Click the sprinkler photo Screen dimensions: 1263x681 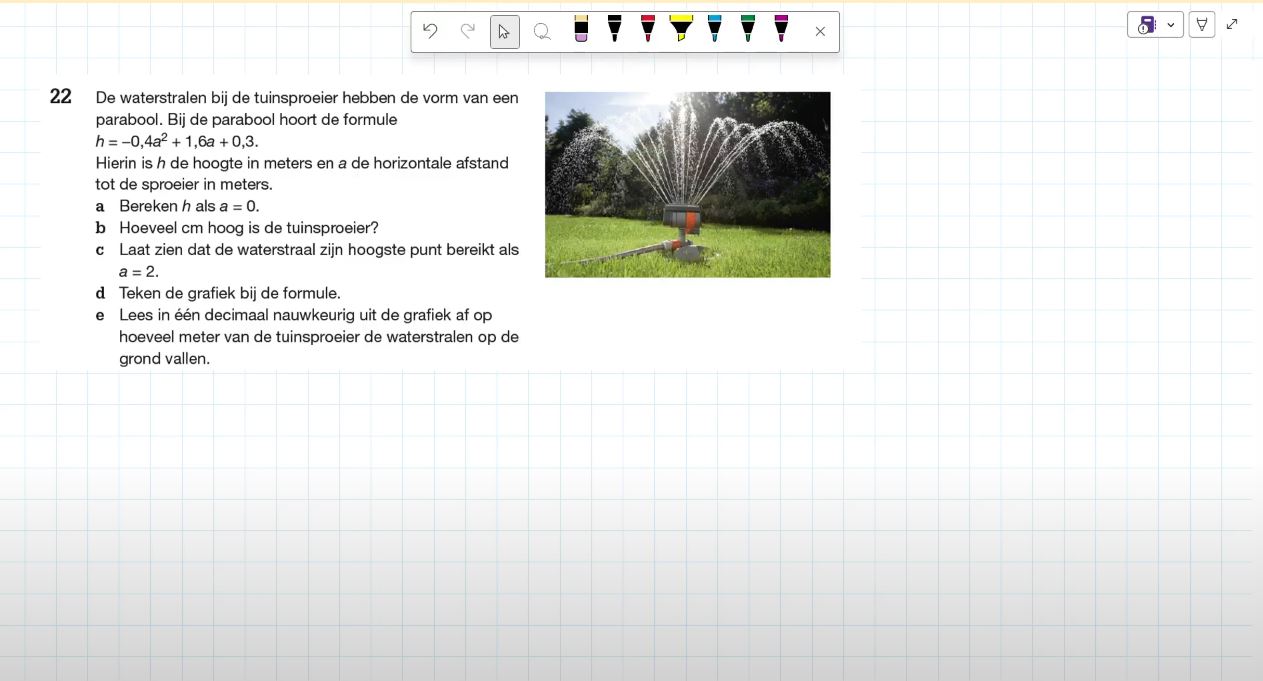pos(687,185)
